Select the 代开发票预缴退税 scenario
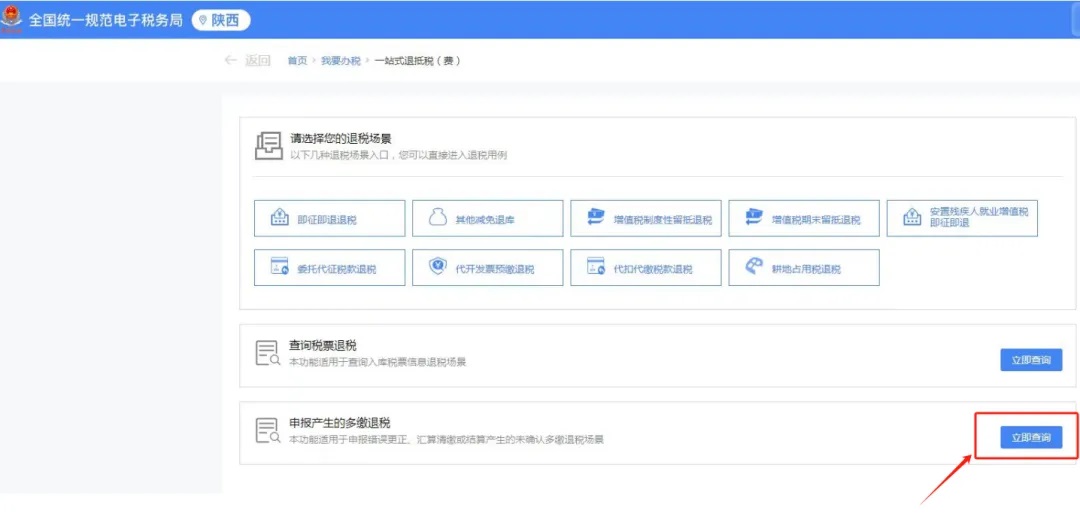1080x523 pixels. point(488,267)
